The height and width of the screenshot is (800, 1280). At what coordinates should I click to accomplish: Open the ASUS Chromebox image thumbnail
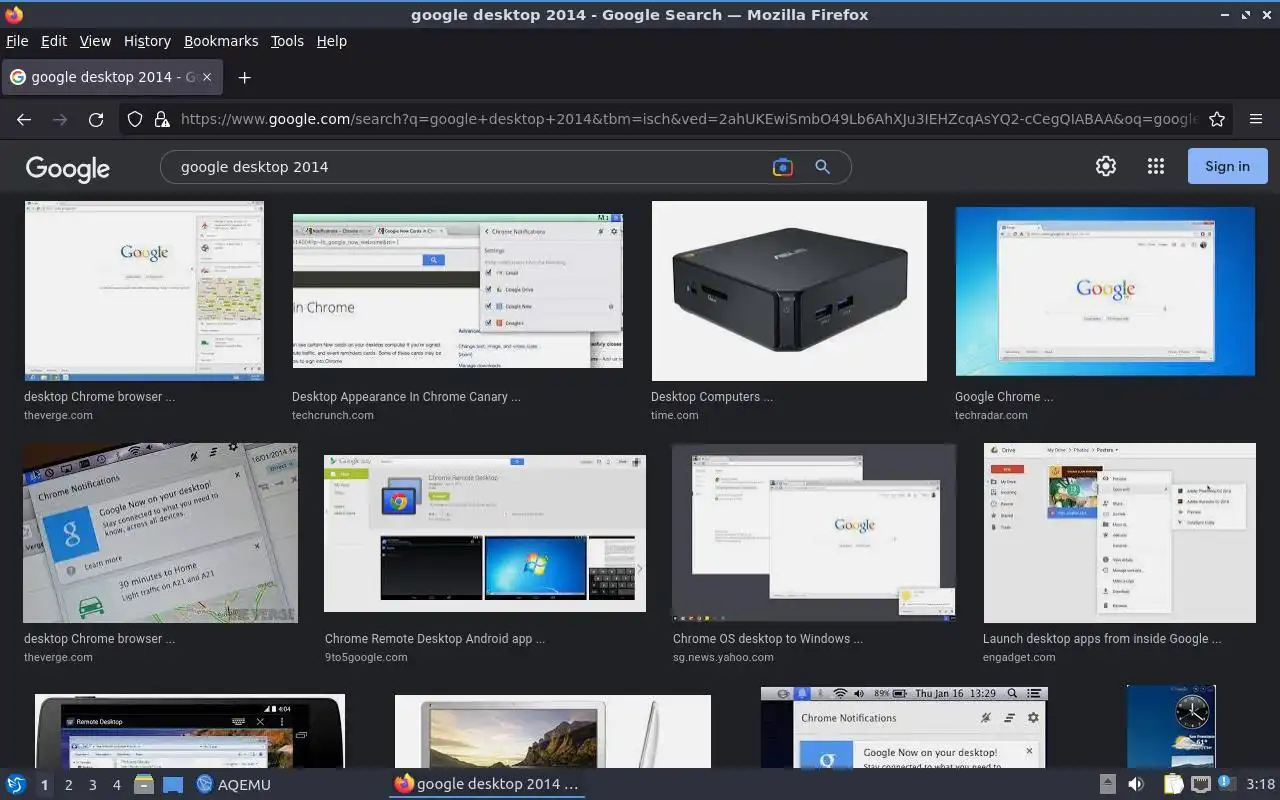pyautogui.click(x=789, y=291)
